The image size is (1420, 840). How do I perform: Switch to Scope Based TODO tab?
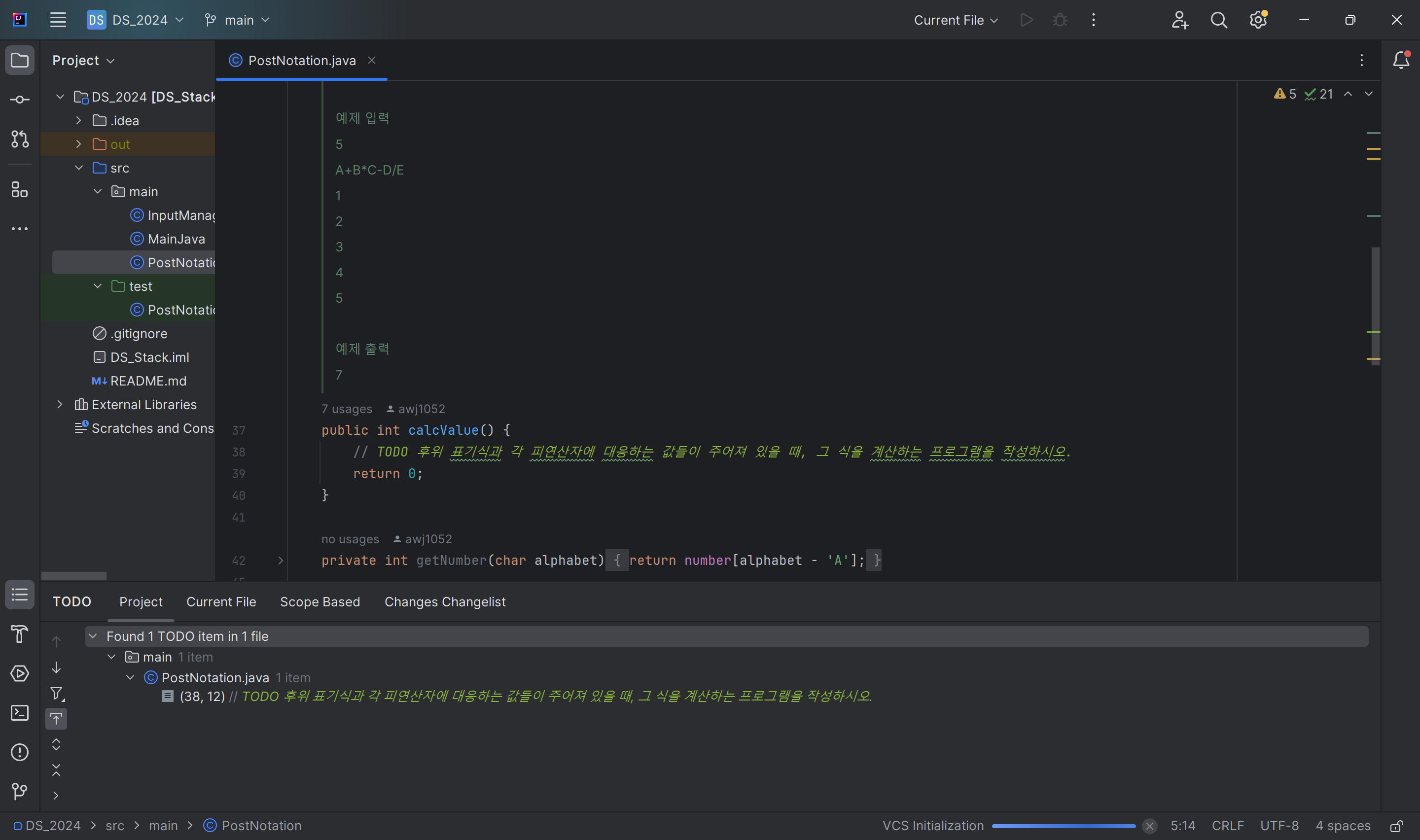[x=320, y=602]
